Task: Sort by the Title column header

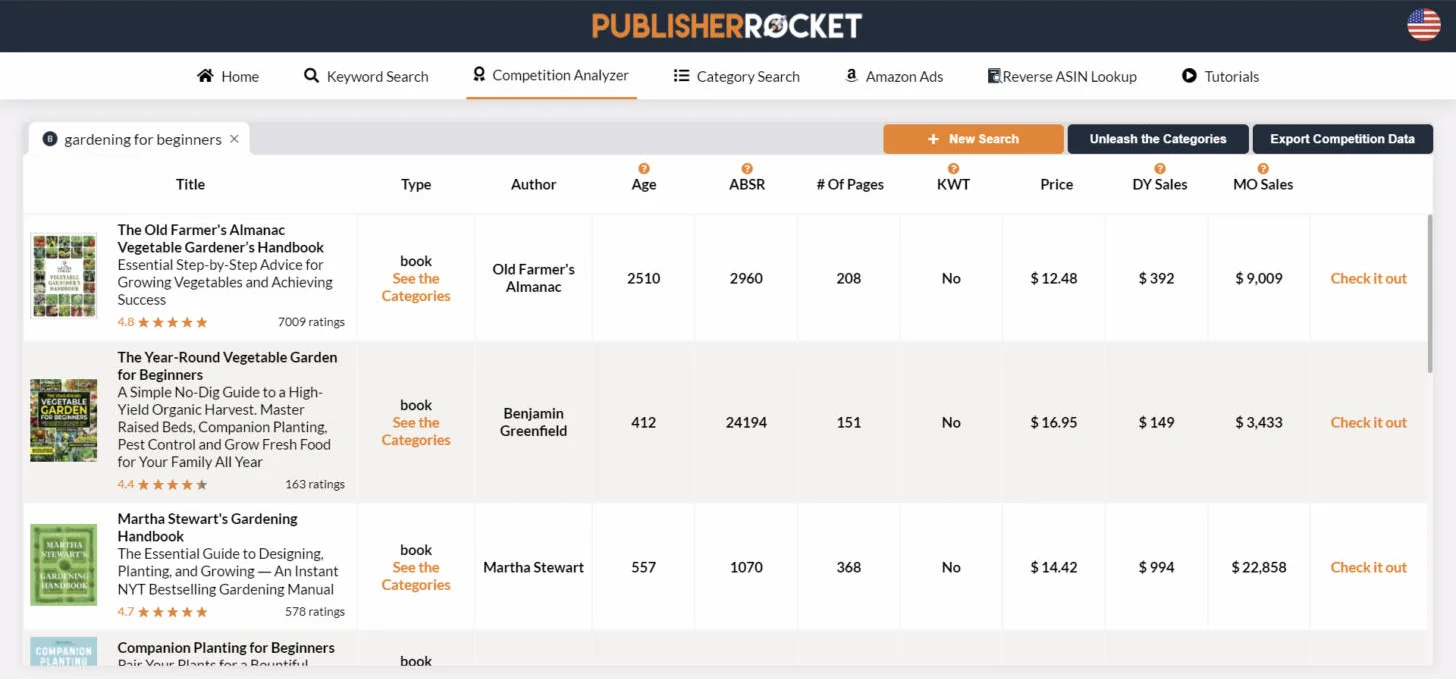Action: [190, 184]
